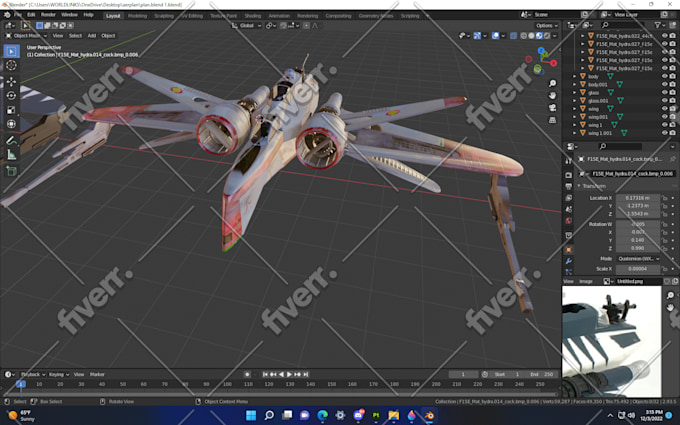
Task: Open the Edit menu
Action: click(31, 15)
